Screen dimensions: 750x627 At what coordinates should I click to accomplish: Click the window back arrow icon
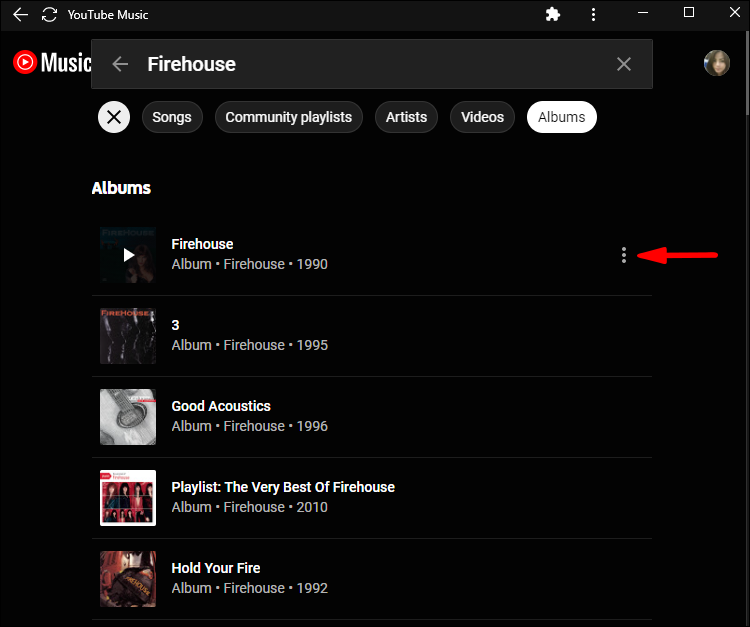(x=20, y=15)
